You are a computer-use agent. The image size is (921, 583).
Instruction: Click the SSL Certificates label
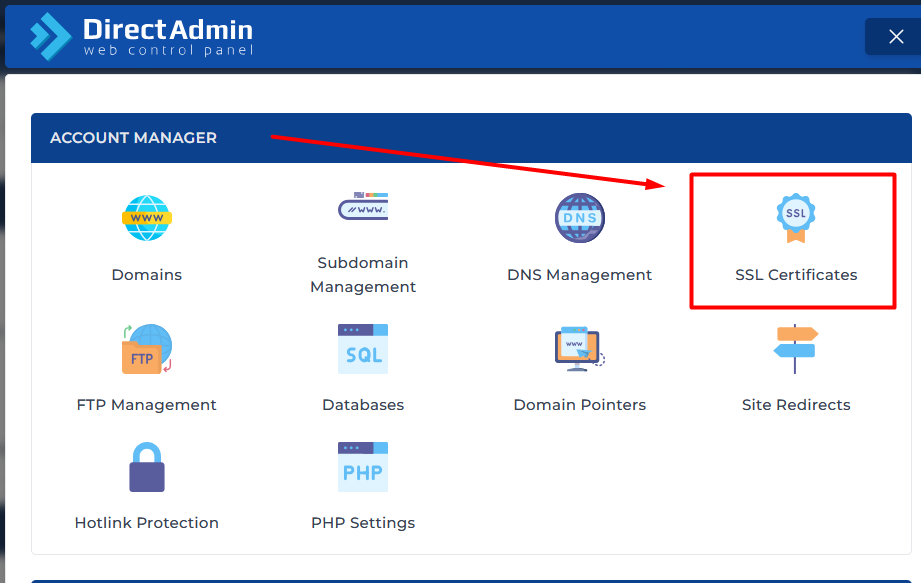tap(796, 275)
